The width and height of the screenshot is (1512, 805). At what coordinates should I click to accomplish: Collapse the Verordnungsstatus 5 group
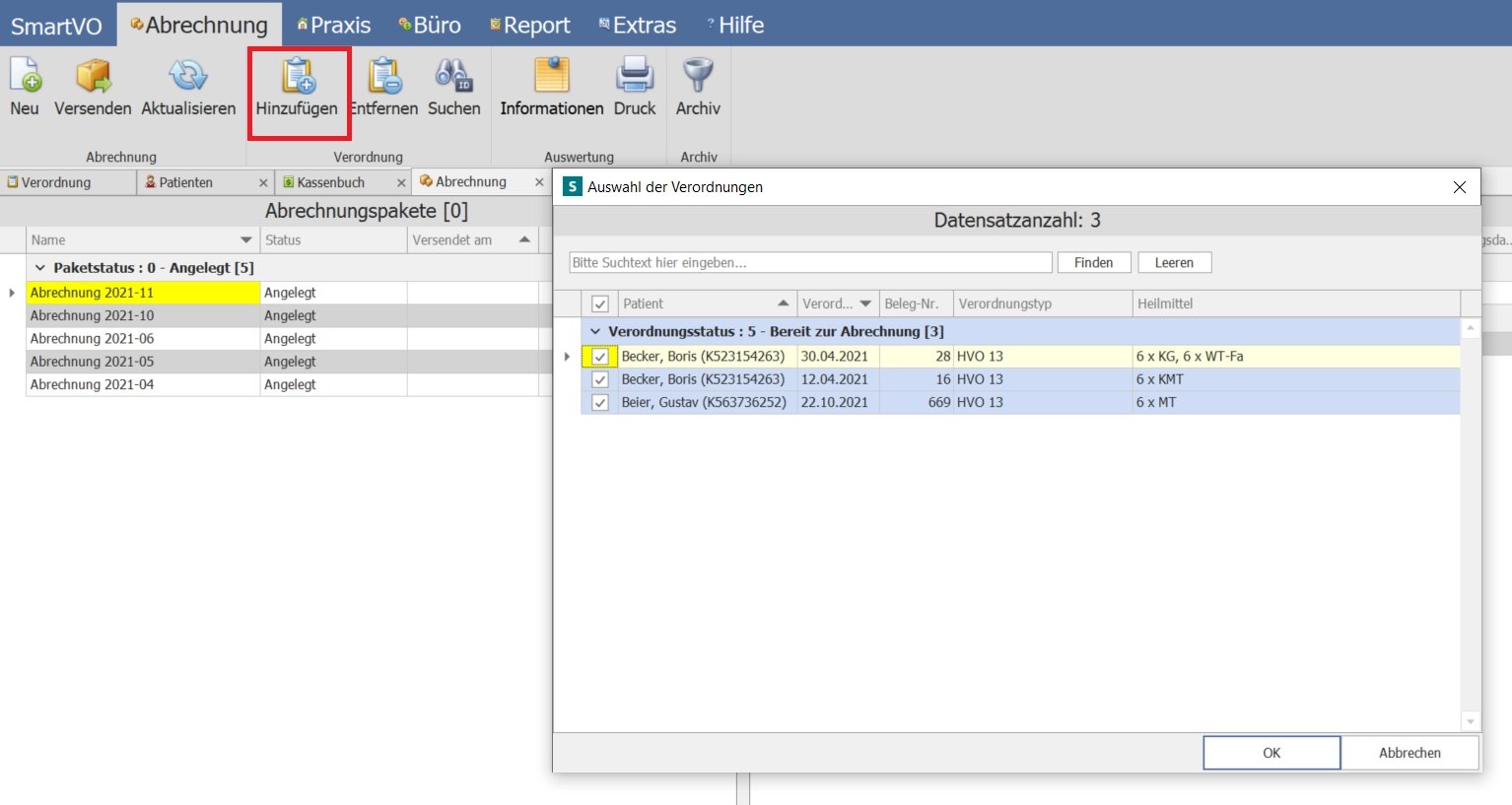[x=594, y=332]
